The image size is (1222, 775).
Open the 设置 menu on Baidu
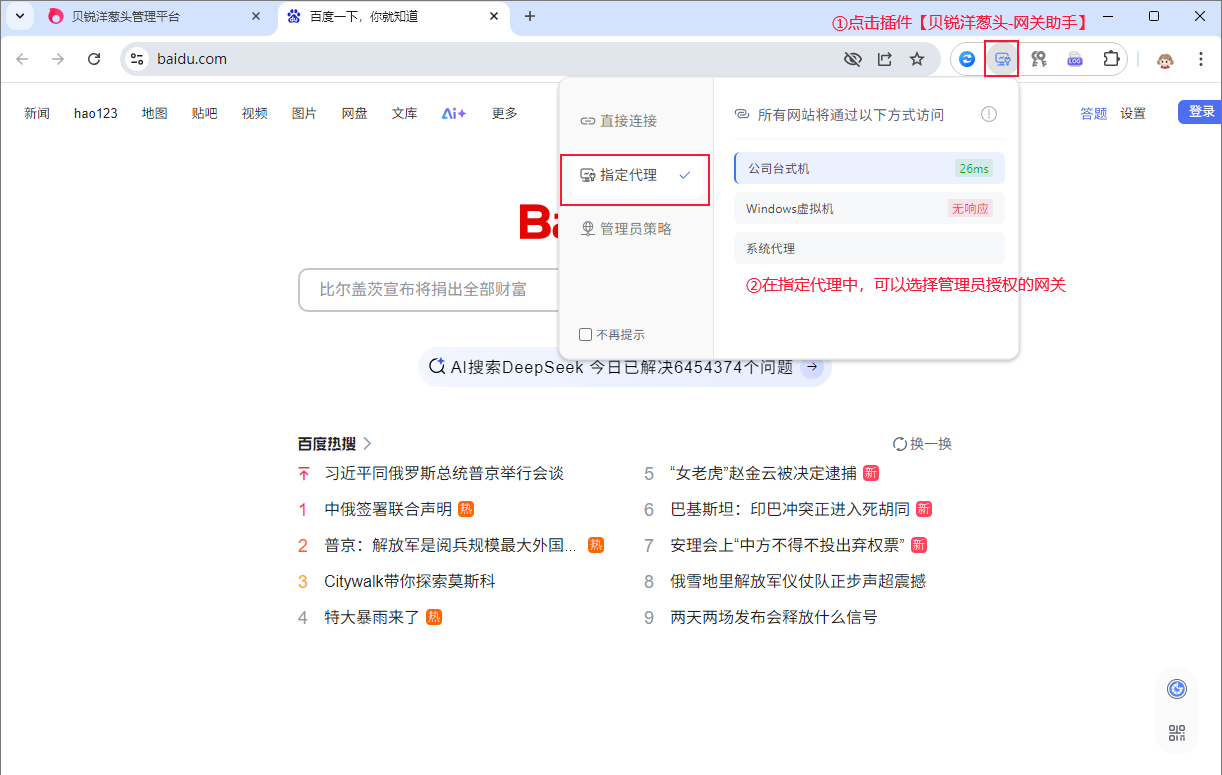tap(1133, 114)
